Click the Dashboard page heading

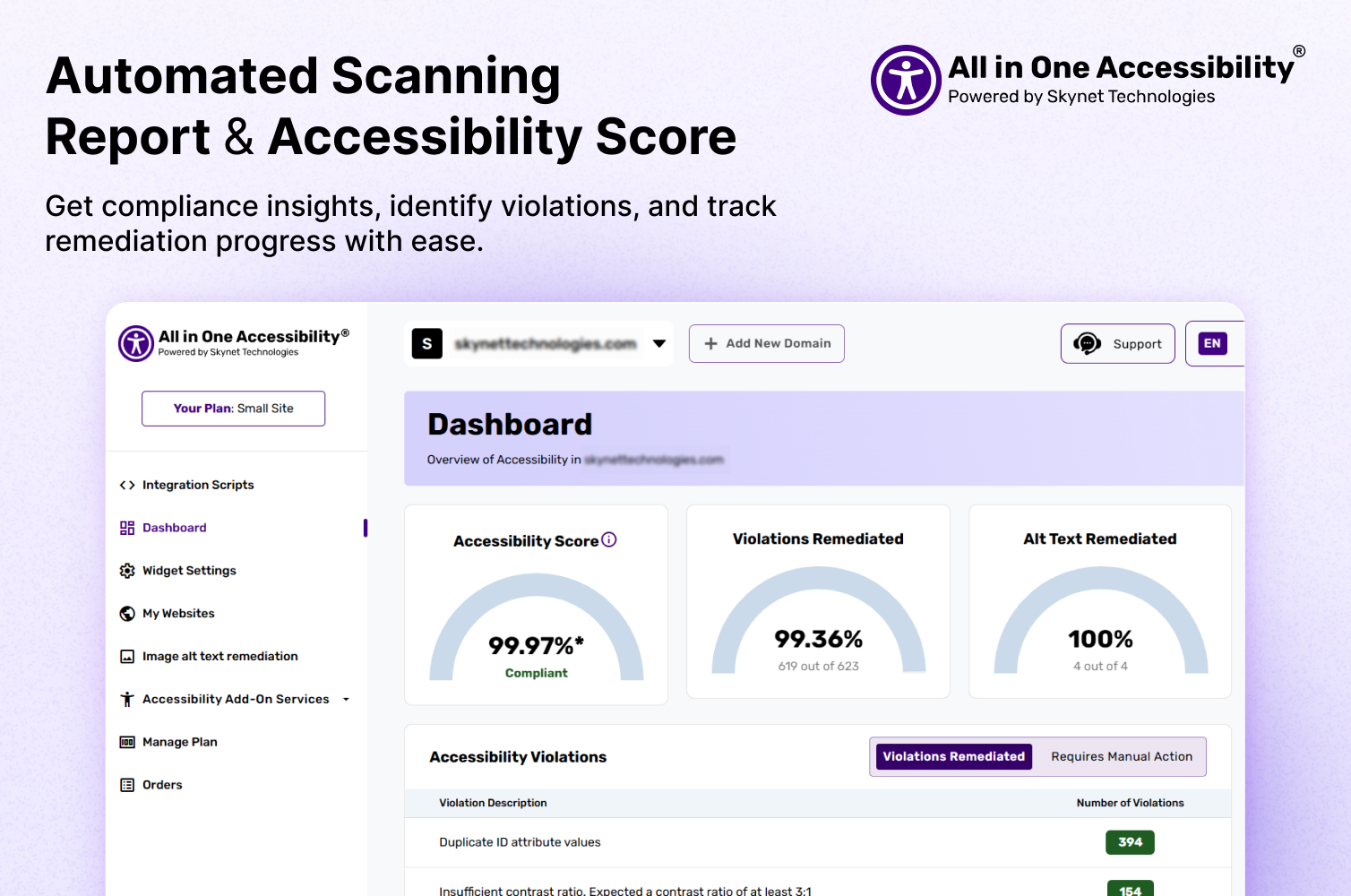click(510, 424)
